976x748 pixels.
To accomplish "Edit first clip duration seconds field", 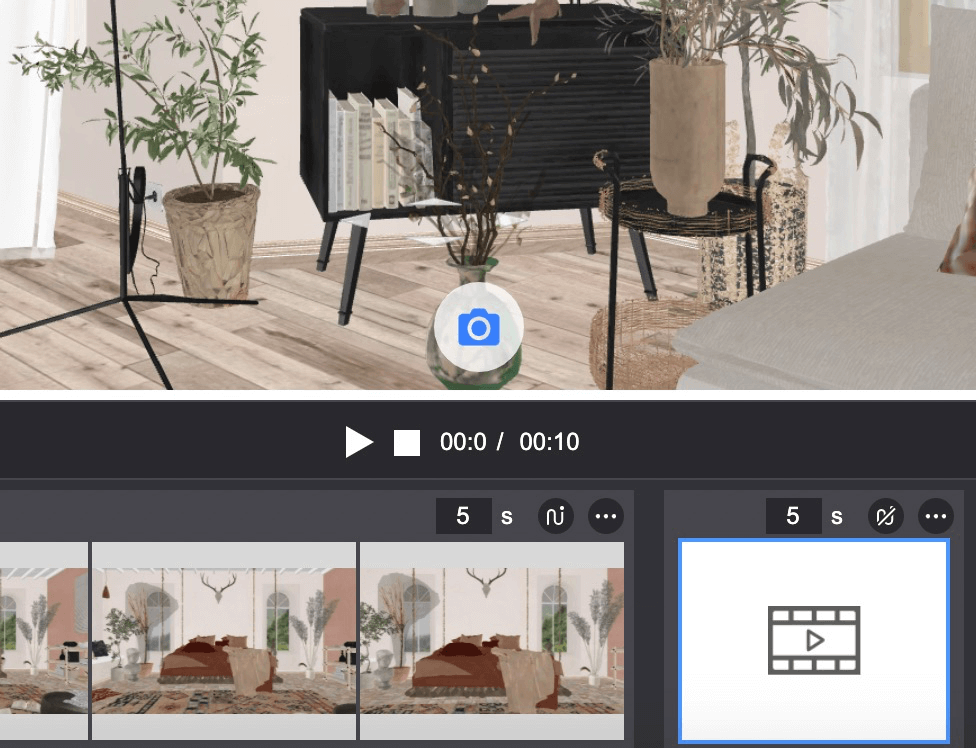I will (463, 516).
